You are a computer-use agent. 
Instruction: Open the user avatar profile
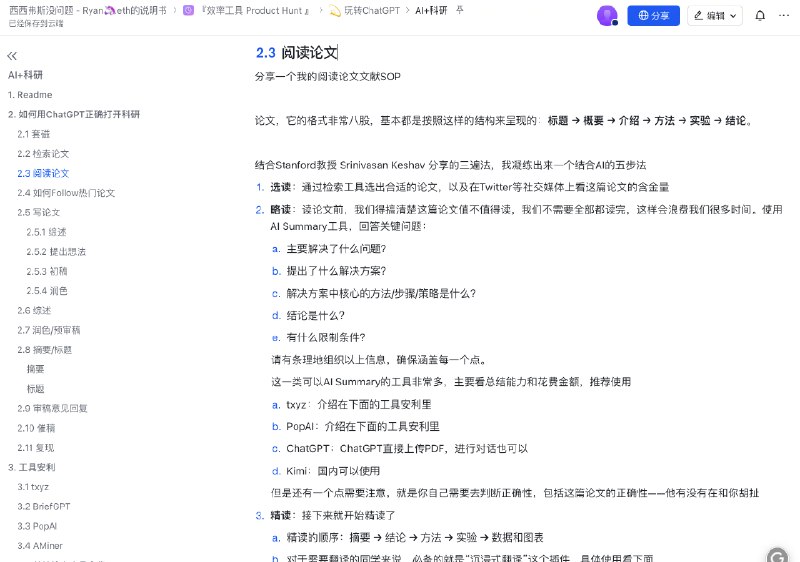pos(607,16)
